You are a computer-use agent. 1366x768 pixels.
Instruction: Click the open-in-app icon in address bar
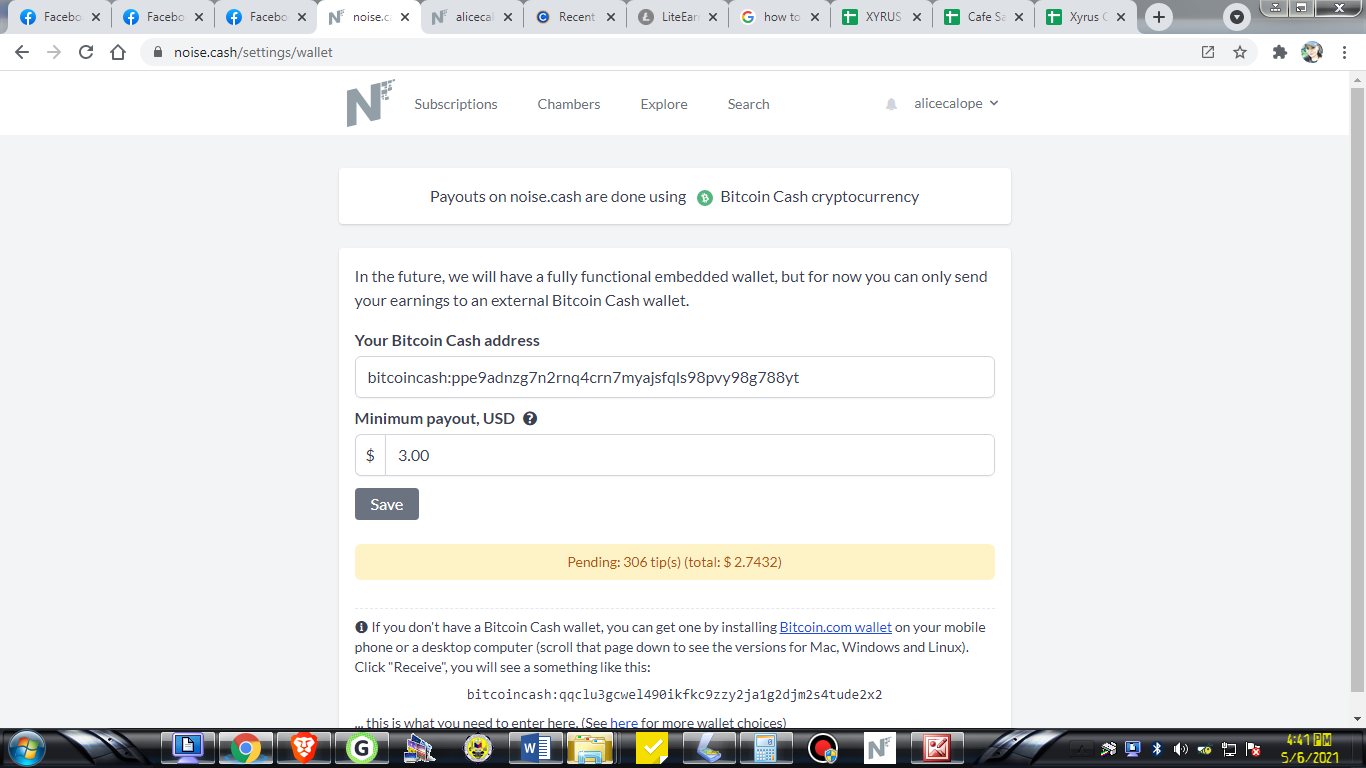[1208, 52]
